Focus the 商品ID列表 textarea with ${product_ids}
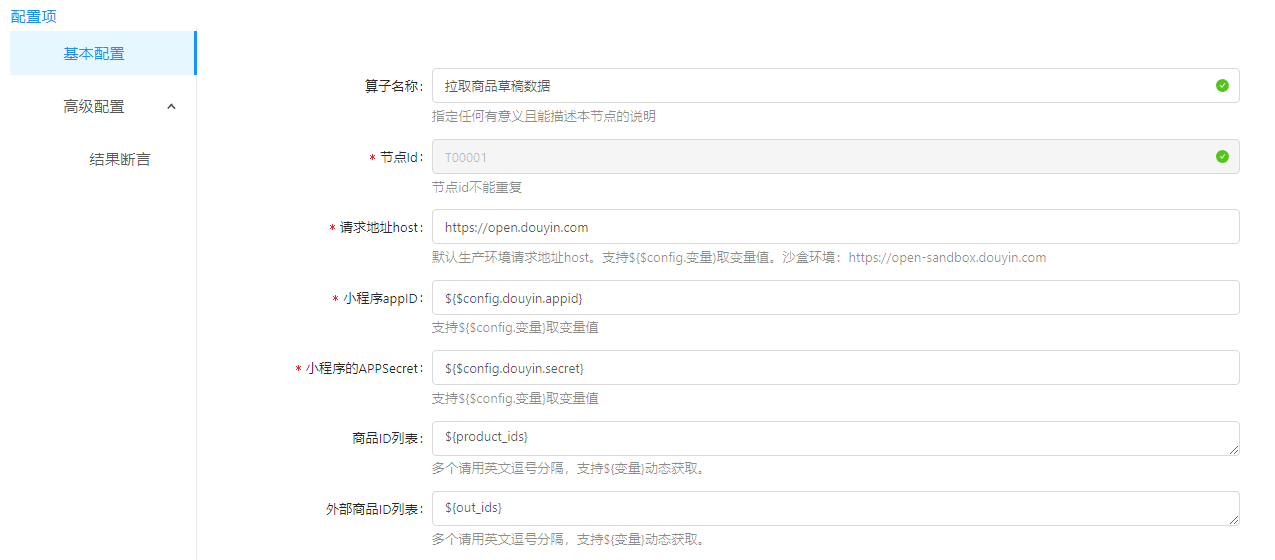This screenshot has height=560, width=1275. 820,438
